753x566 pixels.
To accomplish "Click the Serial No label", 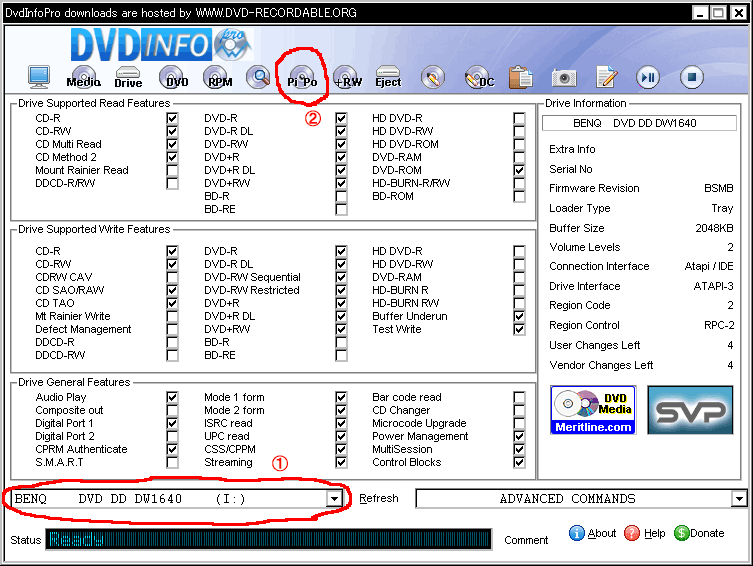I will (571, 169).
